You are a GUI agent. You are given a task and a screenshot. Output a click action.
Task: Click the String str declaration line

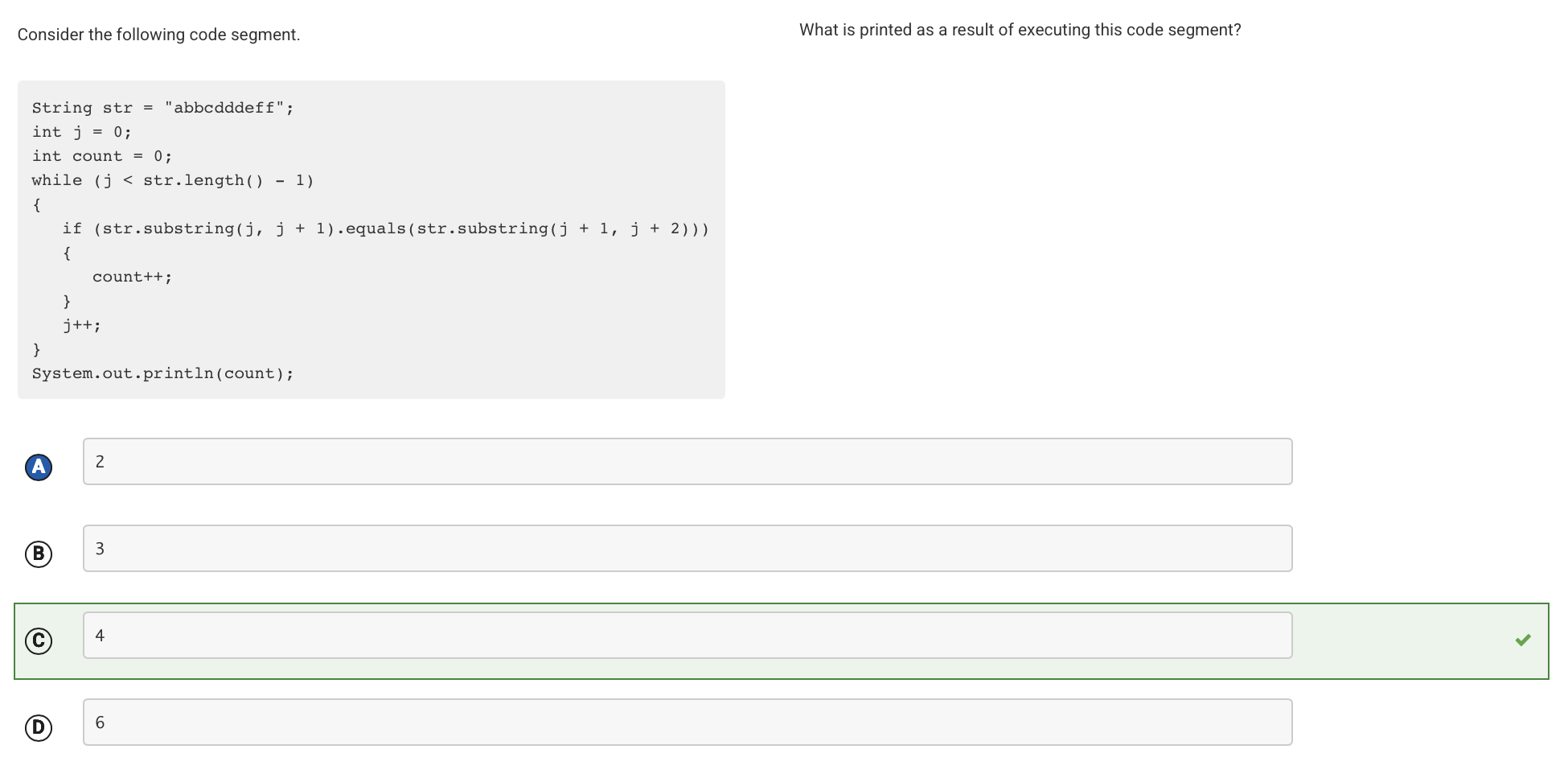pyautogui.click(x=162, y=106)
